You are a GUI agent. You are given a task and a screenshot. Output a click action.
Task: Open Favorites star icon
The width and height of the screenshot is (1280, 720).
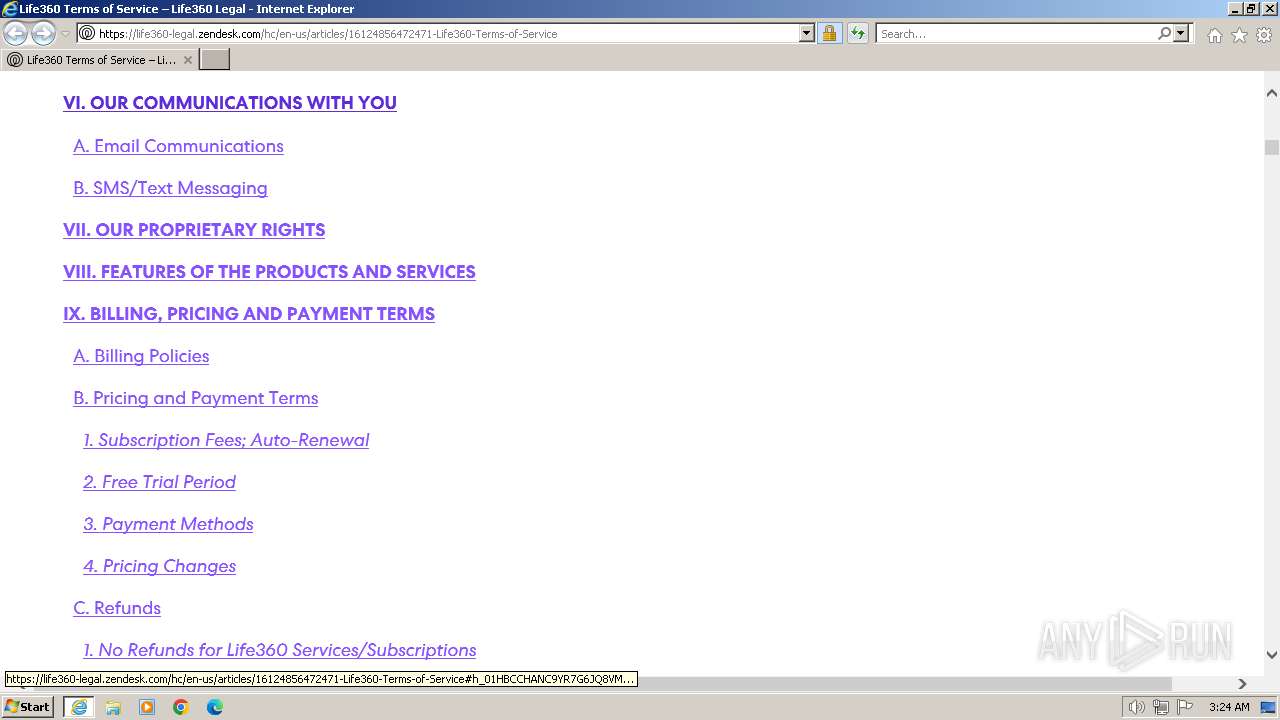[1239, 35]
